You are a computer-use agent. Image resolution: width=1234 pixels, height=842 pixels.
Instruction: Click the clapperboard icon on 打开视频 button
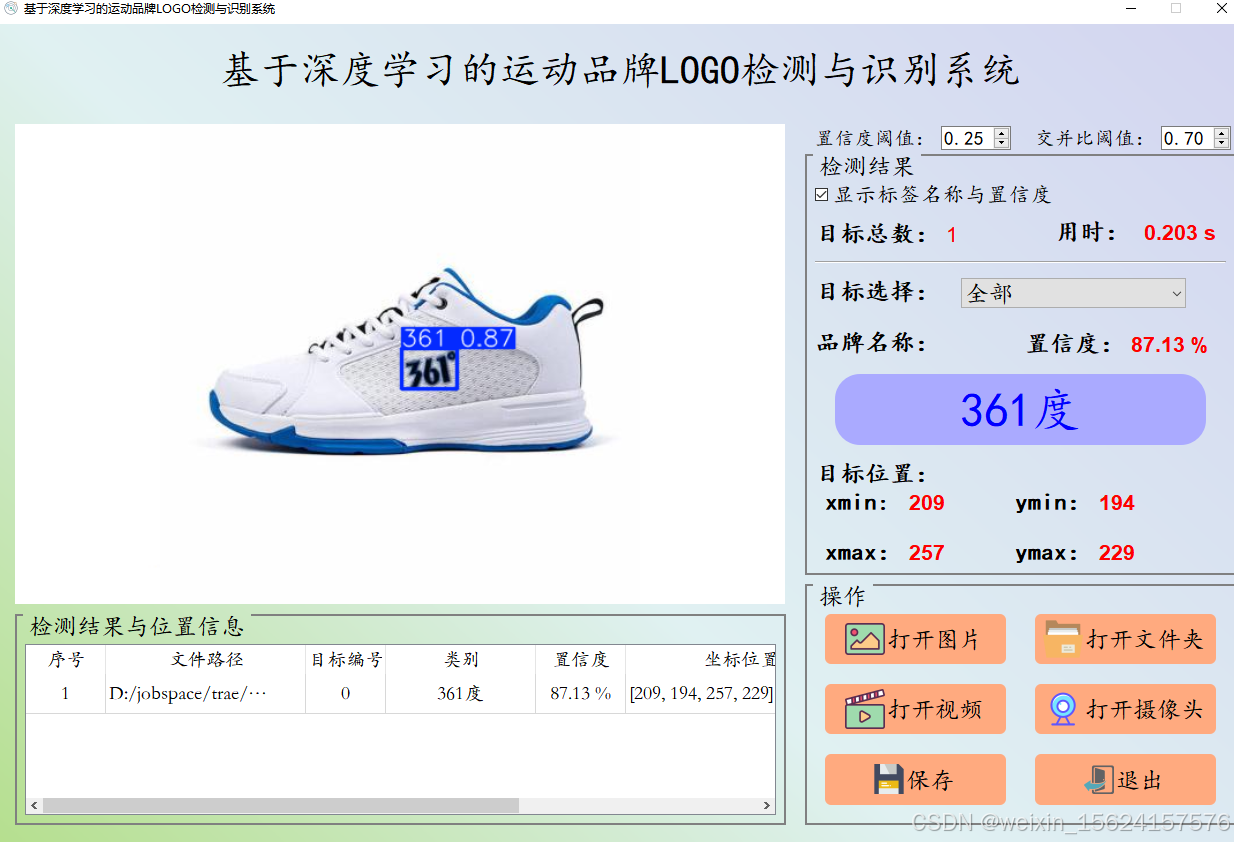pyautogui.click(x=864, y=709)
